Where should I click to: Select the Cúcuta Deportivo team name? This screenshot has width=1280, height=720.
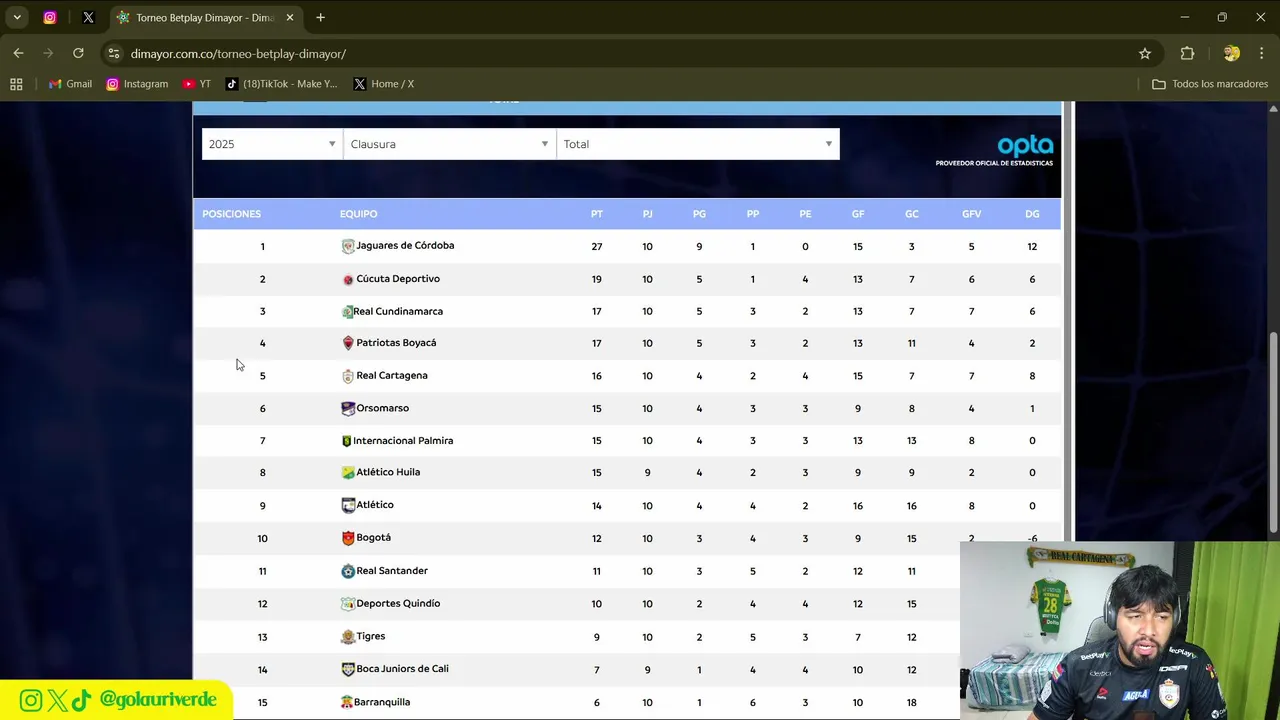point(398,279)
